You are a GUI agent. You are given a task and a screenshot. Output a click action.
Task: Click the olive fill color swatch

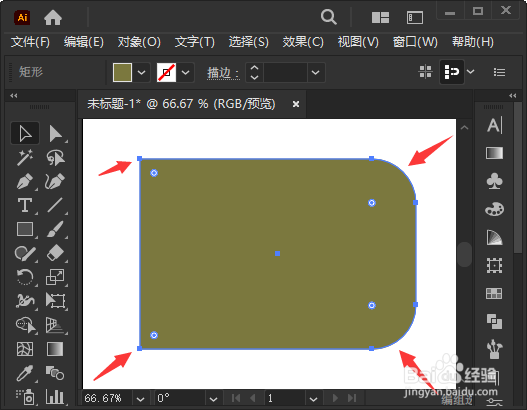[x=122, y=72]
